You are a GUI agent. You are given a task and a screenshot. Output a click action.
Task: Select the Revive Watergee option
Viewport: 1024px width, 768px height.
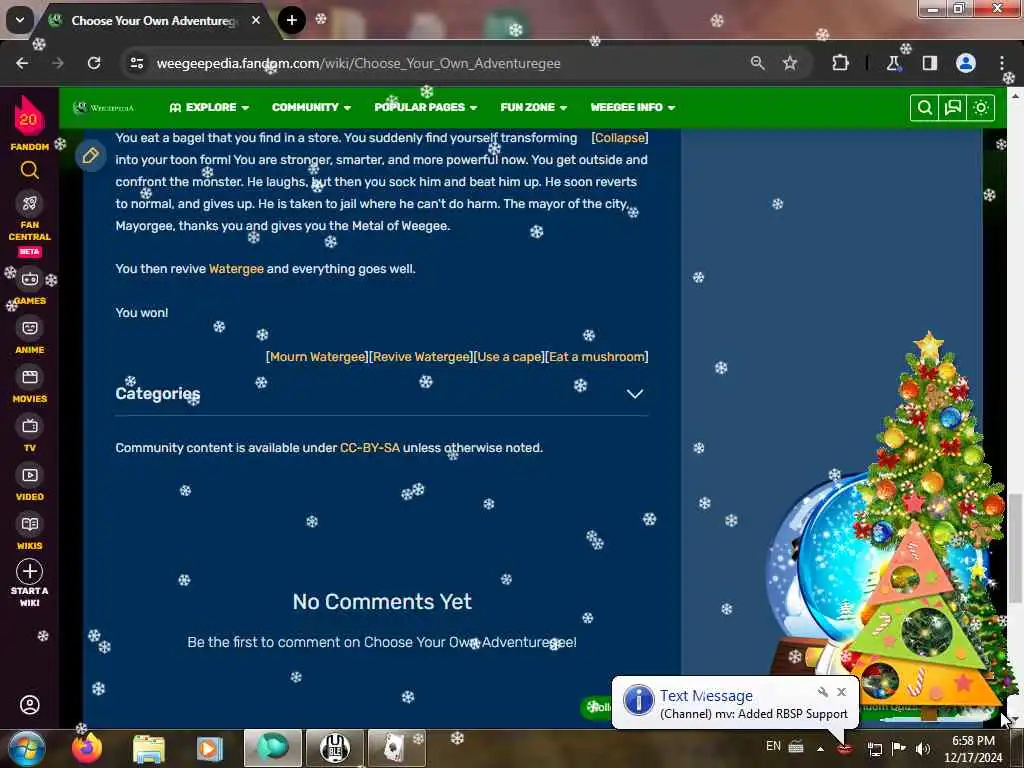(x=421, y=357)
